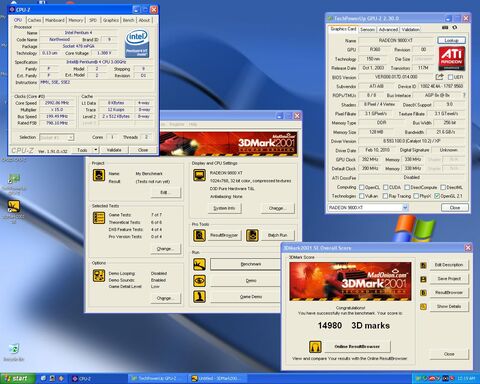Click the Save Project floppy icon
The width and height of the screenshot is (480, 384).
click(x=423, y=279)
